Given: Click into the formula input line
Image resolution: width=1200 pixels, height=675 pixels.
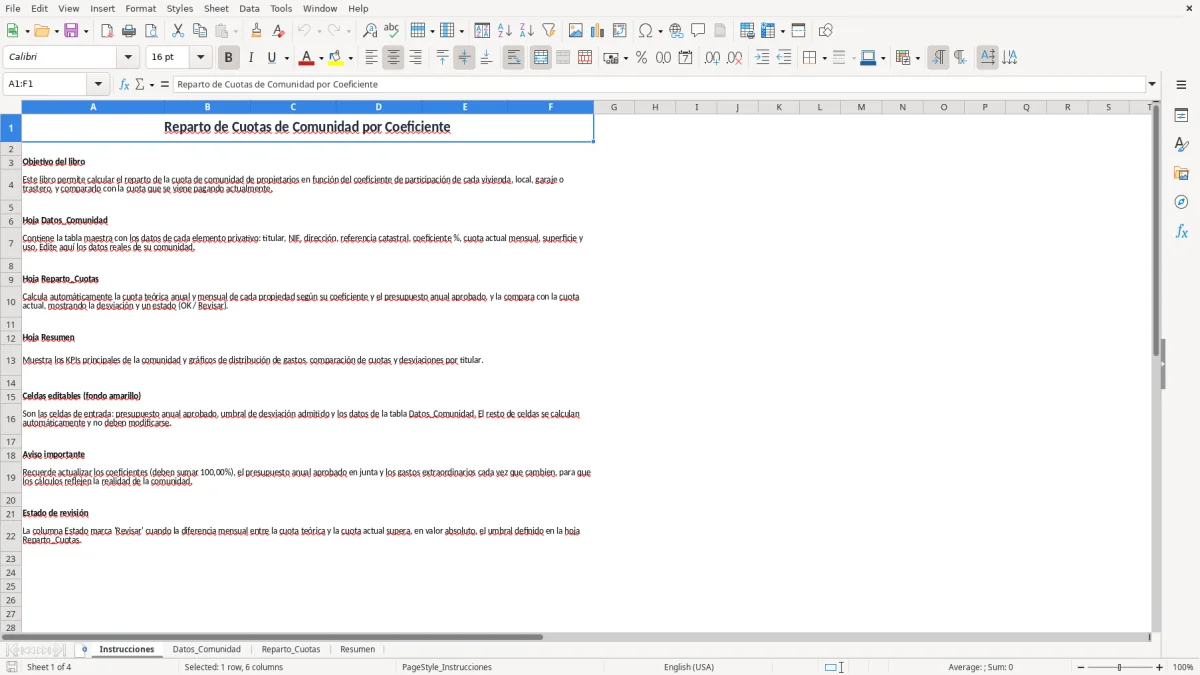Looking at the screenshot, I should pos(659,84).
